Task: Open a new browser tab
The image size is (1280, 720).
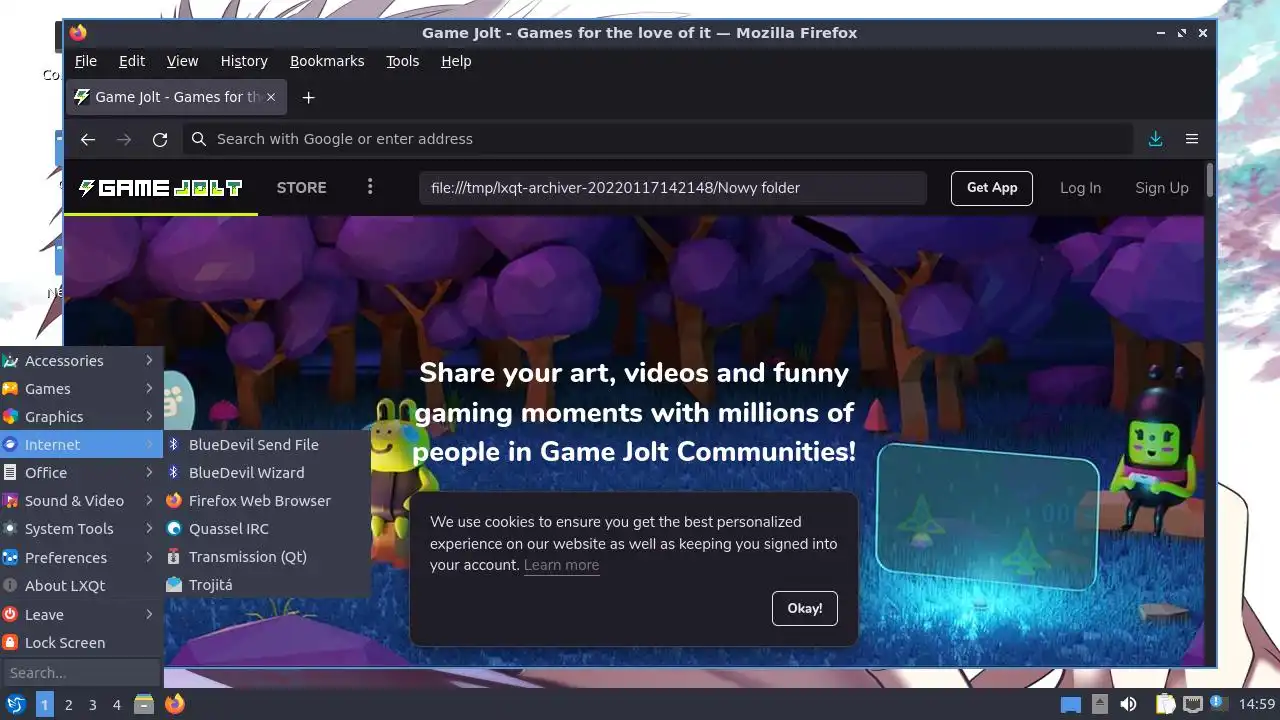Action: [308, 97]
